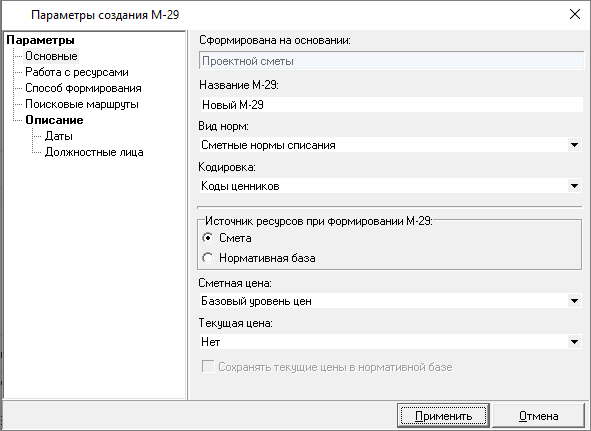The height and width of the screenshot is (431, 591).
Task: Open the Кодировка dropdown list
Action: coord(574,186)
